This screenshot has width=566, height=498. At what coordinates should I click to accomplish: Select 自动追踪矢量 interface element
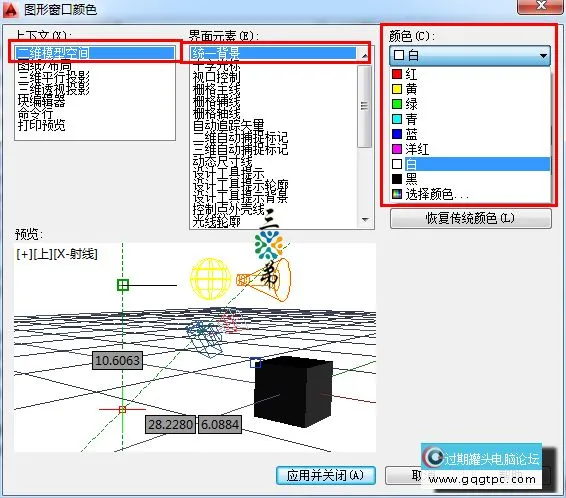[228, 125]
